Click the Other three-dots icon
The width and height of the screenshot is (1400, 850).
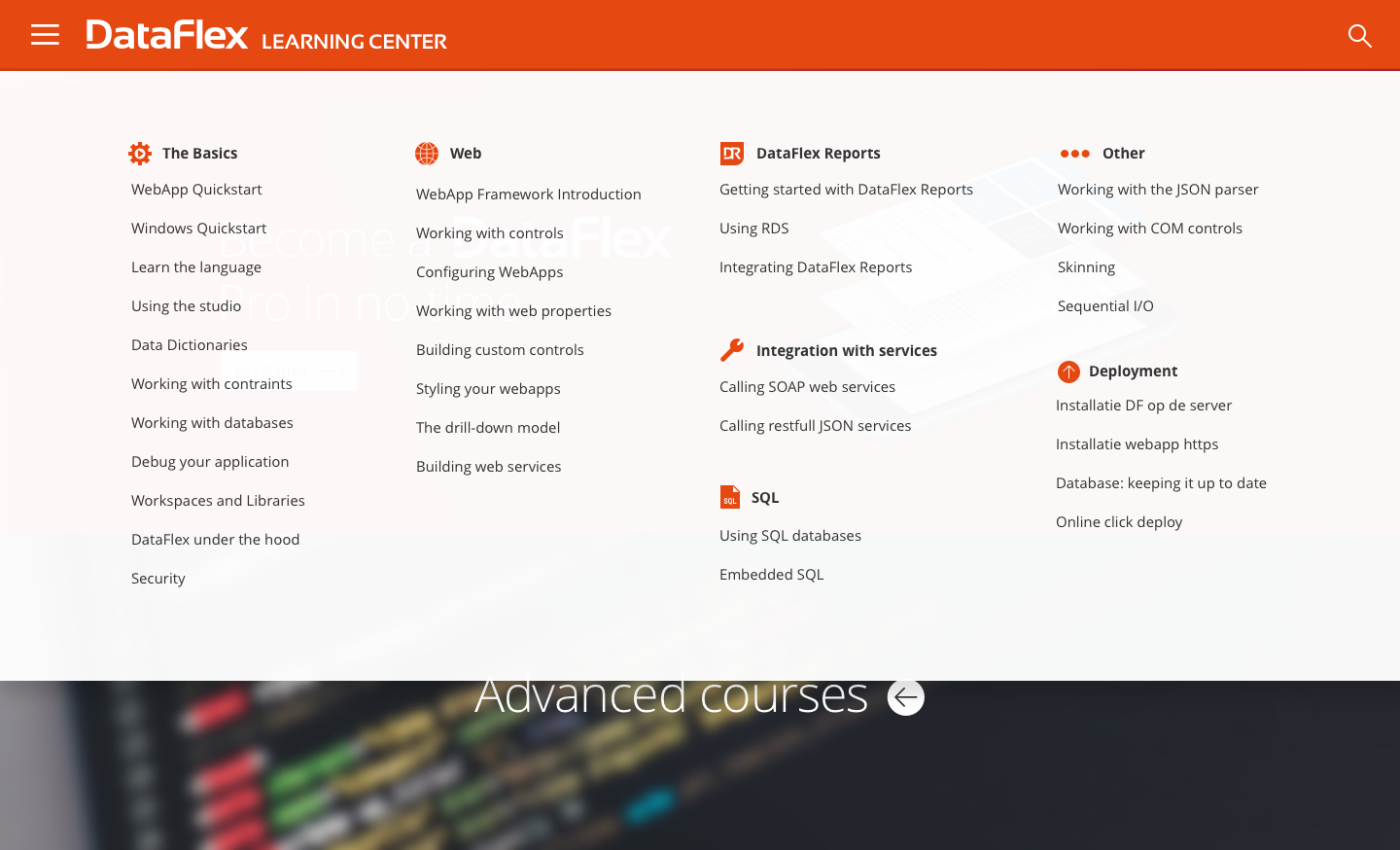tap(1074, 154)
